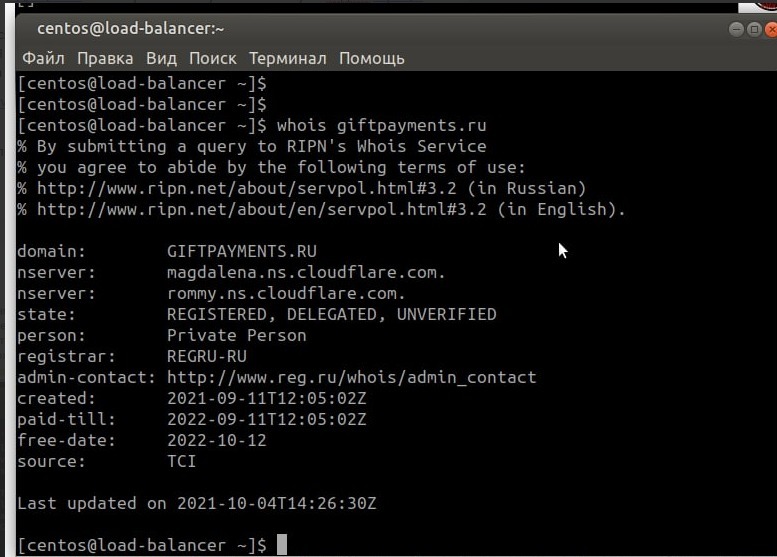
Task: Open the Правка menu
Action: [105, 58]
